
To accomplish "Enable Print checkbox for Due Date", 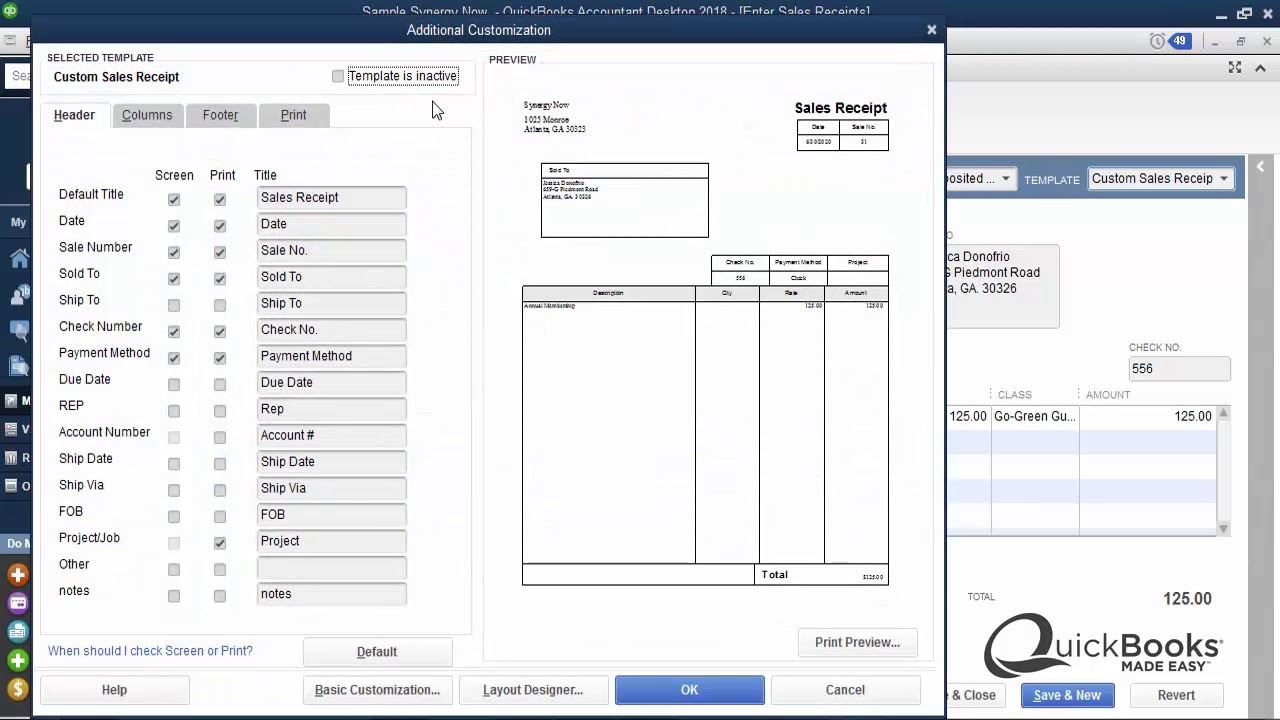I will (x=220, y=384).
